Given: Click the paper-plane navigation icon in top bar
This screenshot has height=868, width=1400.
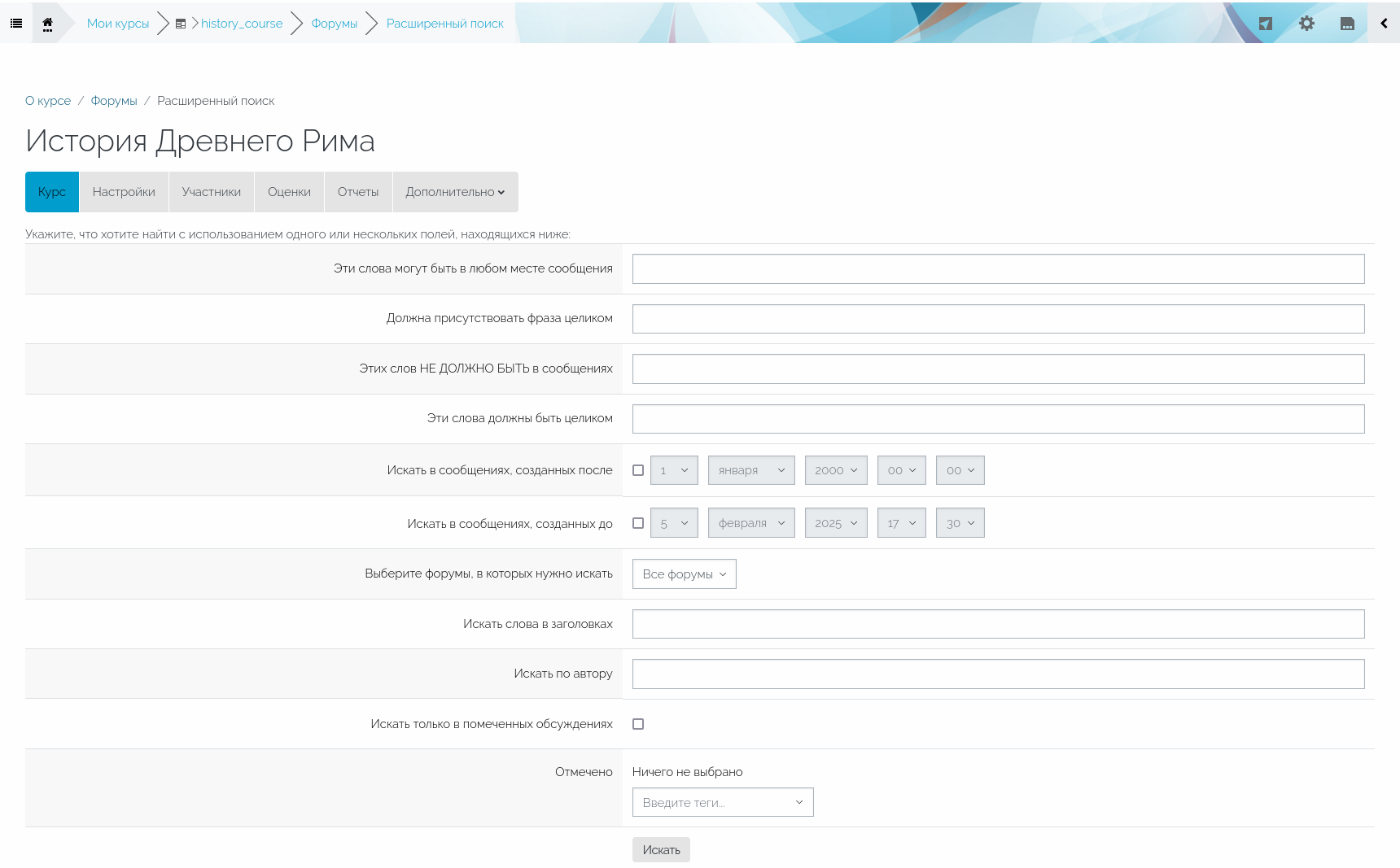Looking at the screenshot, I should [1265, 24].
